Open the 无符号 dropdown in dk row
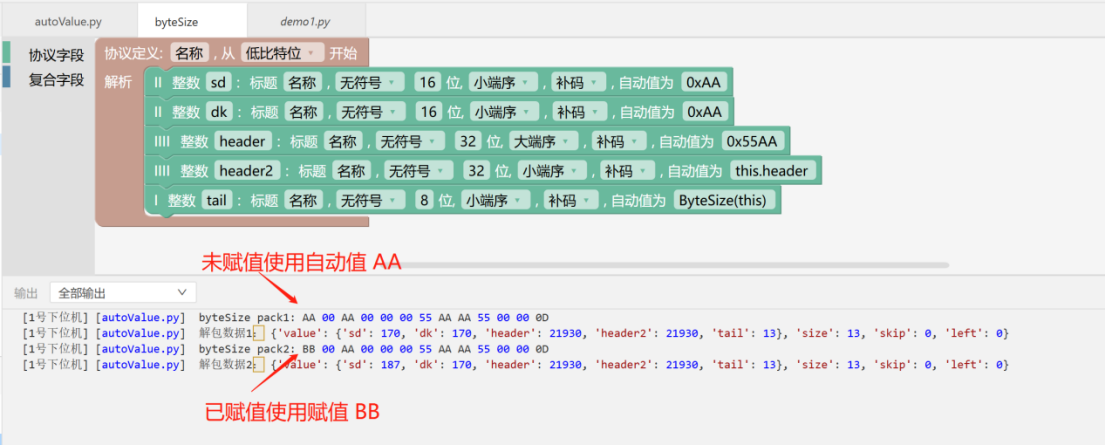The width and height of the screenshot is (1106, 445). point(370,111)
